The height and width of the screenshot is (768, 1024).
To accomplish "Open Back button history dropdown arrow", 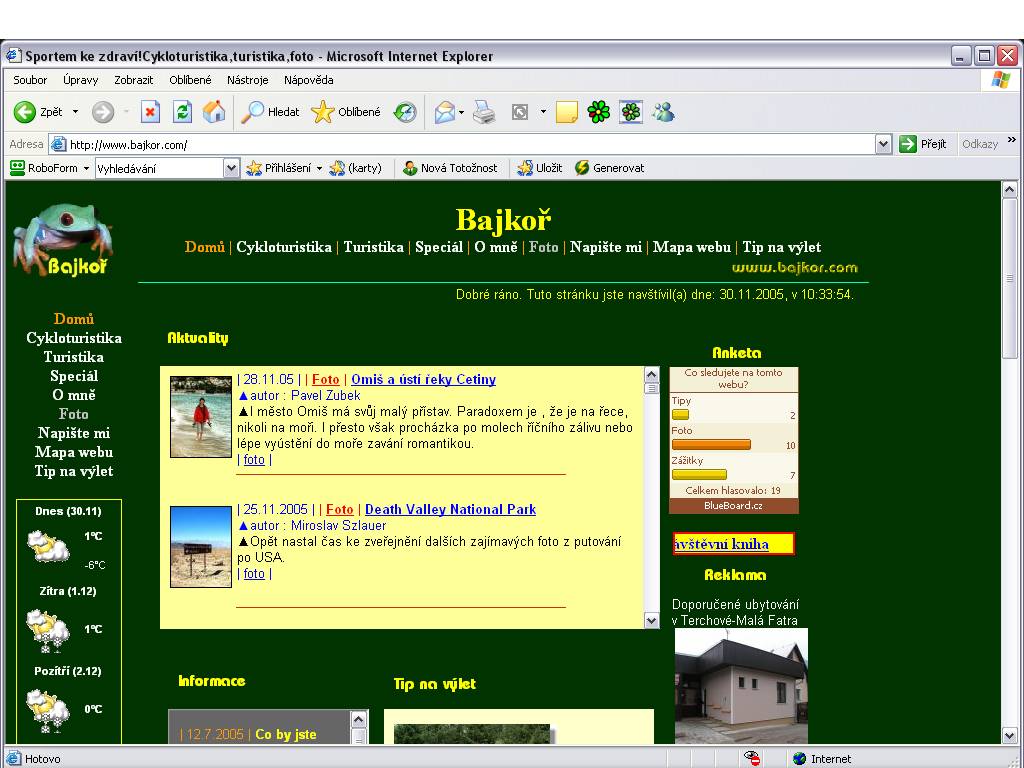I will tap(75, 112).
